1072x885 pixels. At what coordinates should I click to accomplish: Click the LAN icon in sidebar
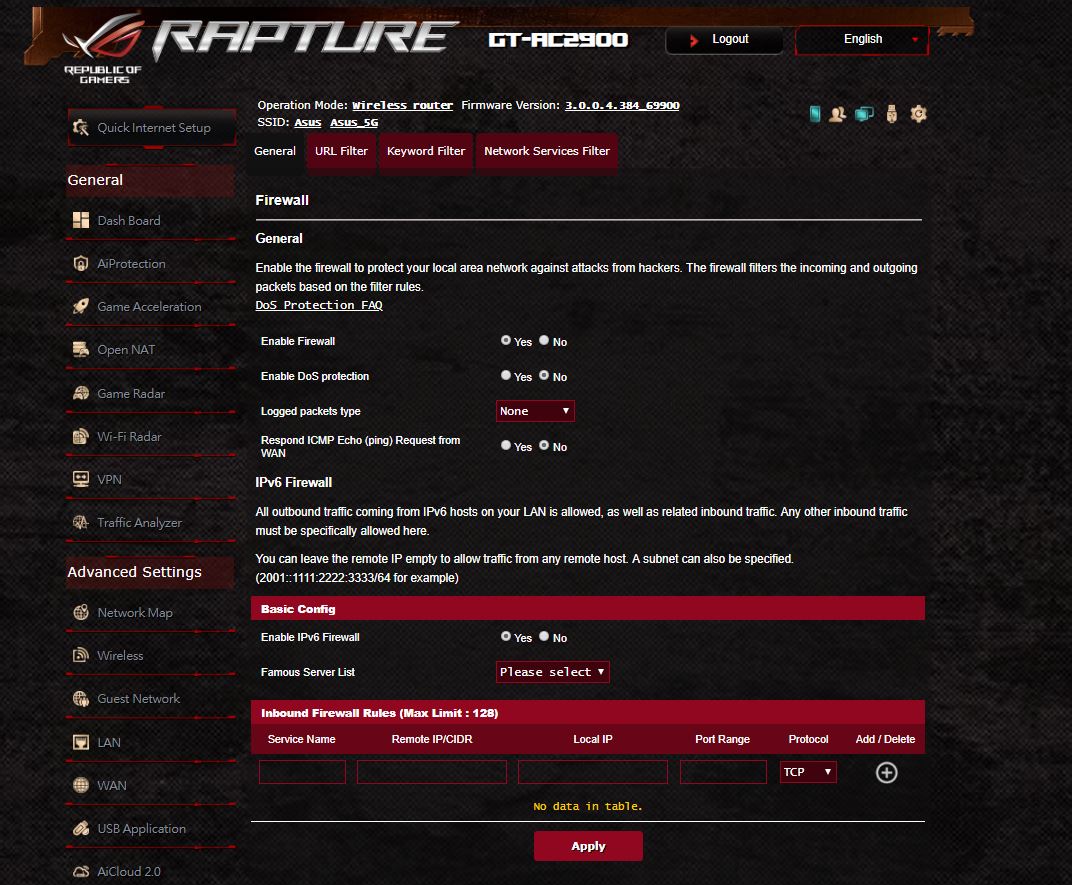[x=81, y=742]
